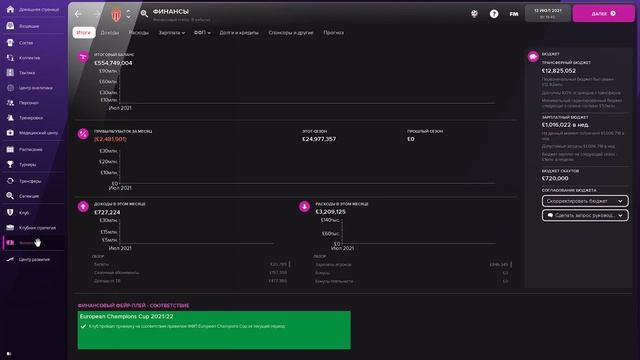Toggle club switcher up/down chevrons
This screenshot has height=360, width=640.
(x=128, y=14)
